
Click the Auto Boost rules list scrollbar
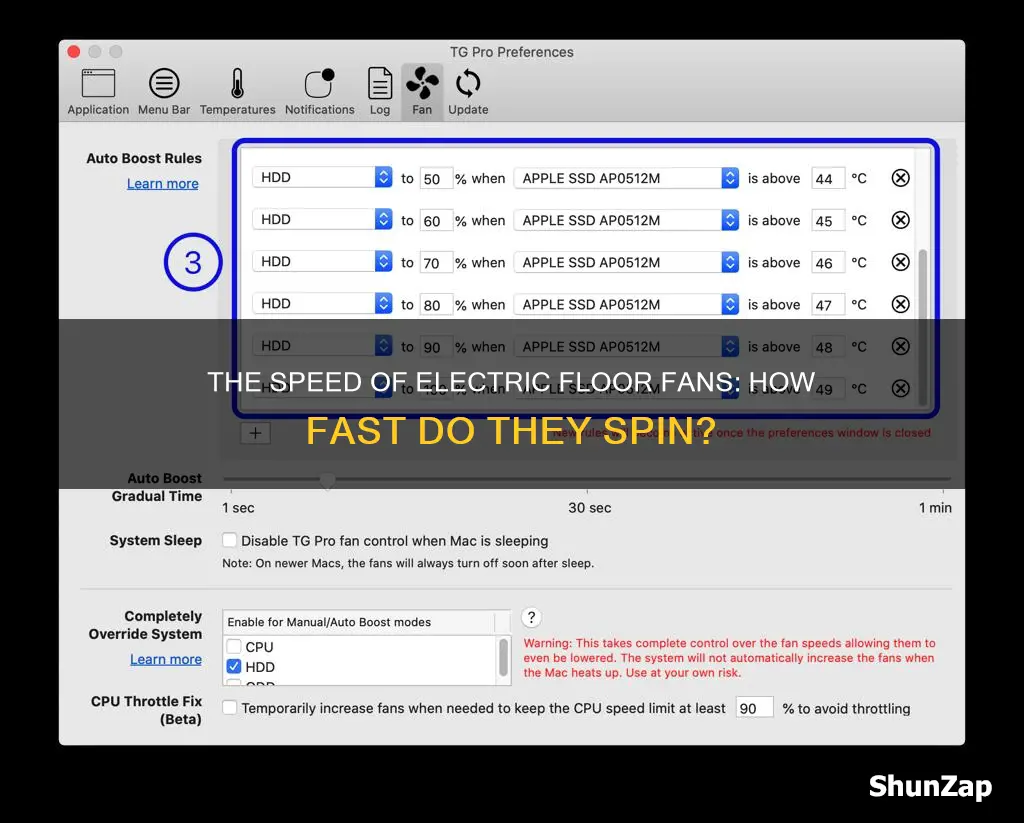pyautogui.click(x=923, y=327)
